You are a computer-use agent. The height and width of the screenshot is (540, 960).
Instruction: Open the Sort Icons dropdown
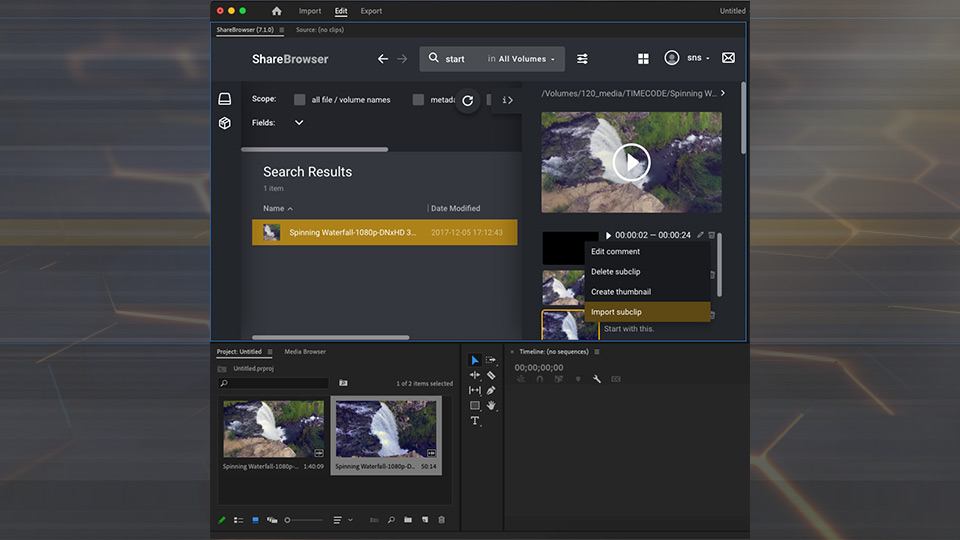click(x=342, y=520)
